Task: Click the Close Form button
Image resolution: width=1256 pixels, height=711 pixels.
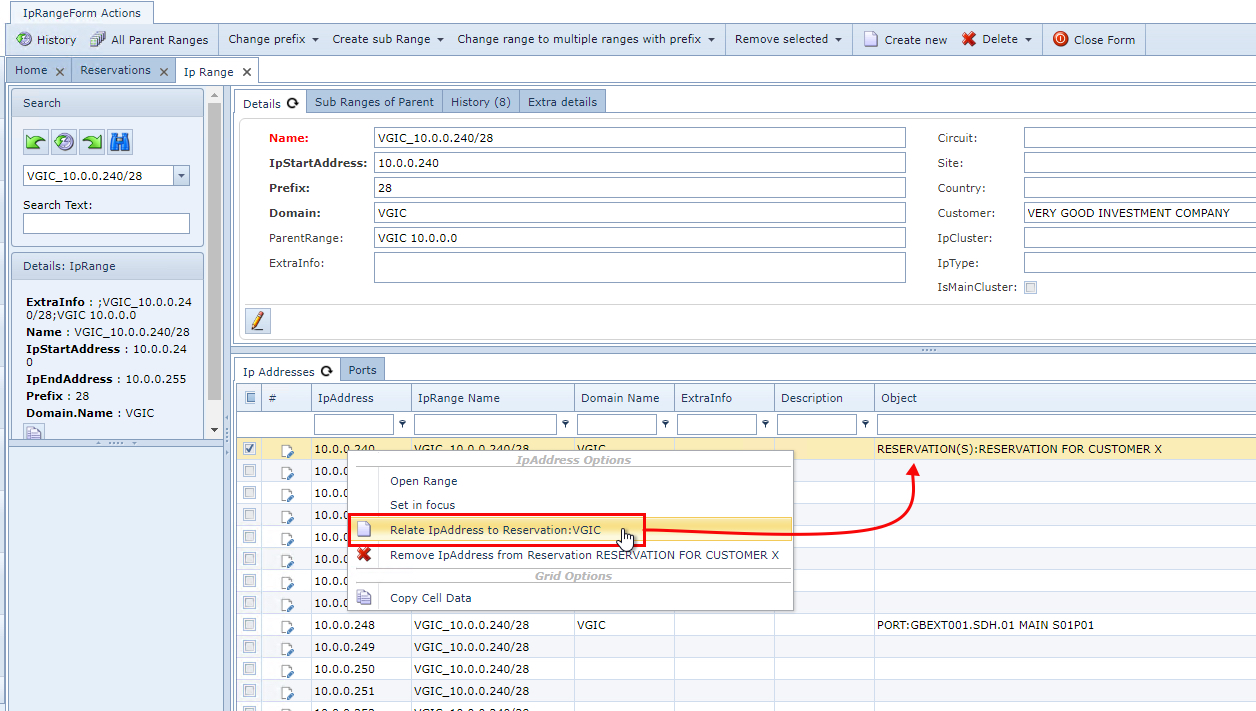Action: (x=1094, y=40)
